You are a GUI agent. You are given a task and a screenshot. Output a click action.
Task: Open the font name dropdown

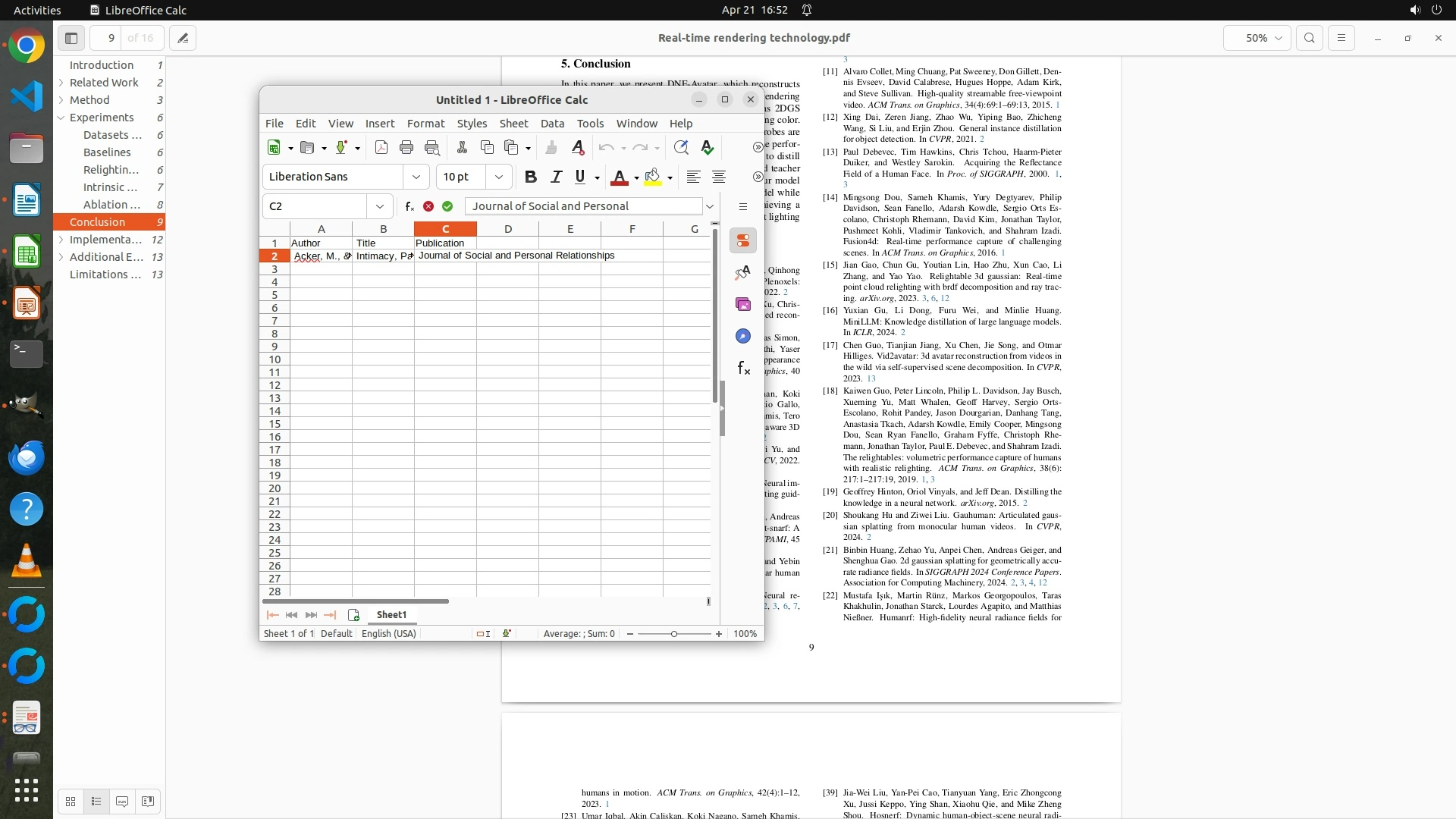click(416, 177)
